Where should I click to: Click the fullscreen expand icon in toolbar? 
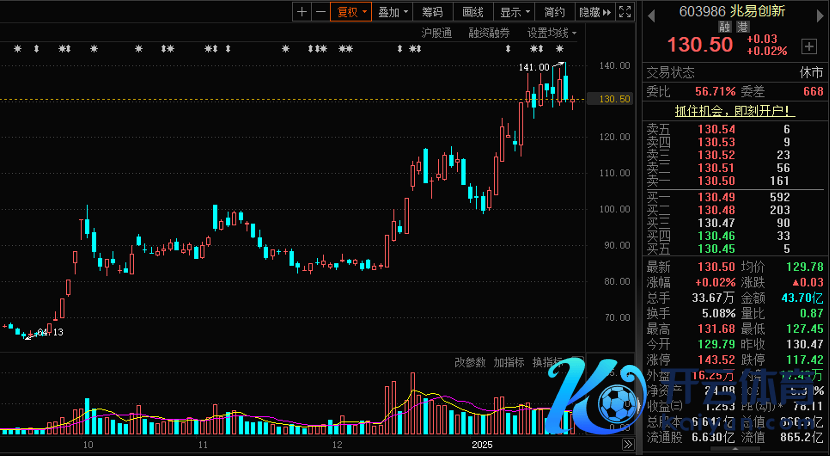point(624,12)
